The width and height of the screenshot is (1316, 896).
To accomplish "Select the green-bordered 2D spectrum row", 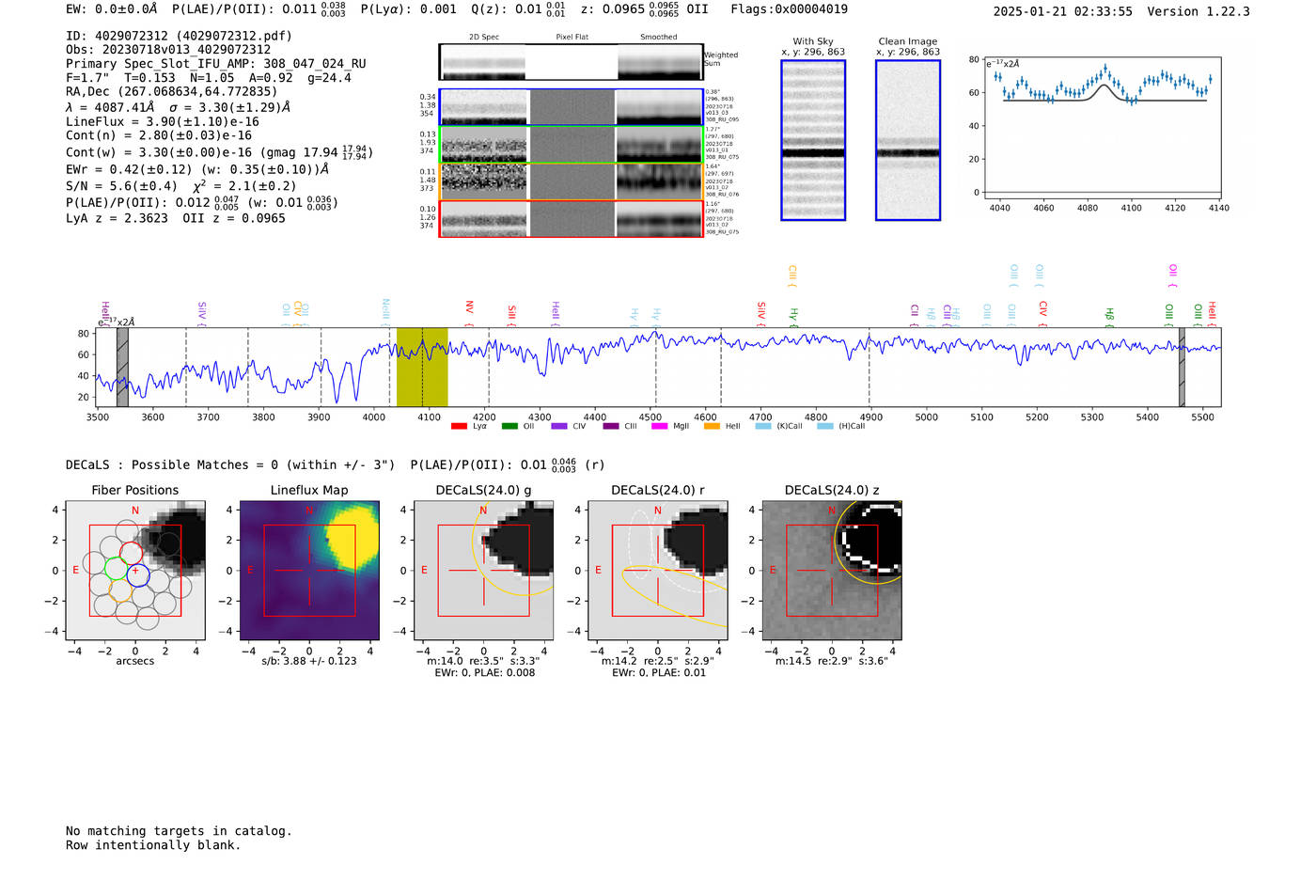I will coord(571,145).
